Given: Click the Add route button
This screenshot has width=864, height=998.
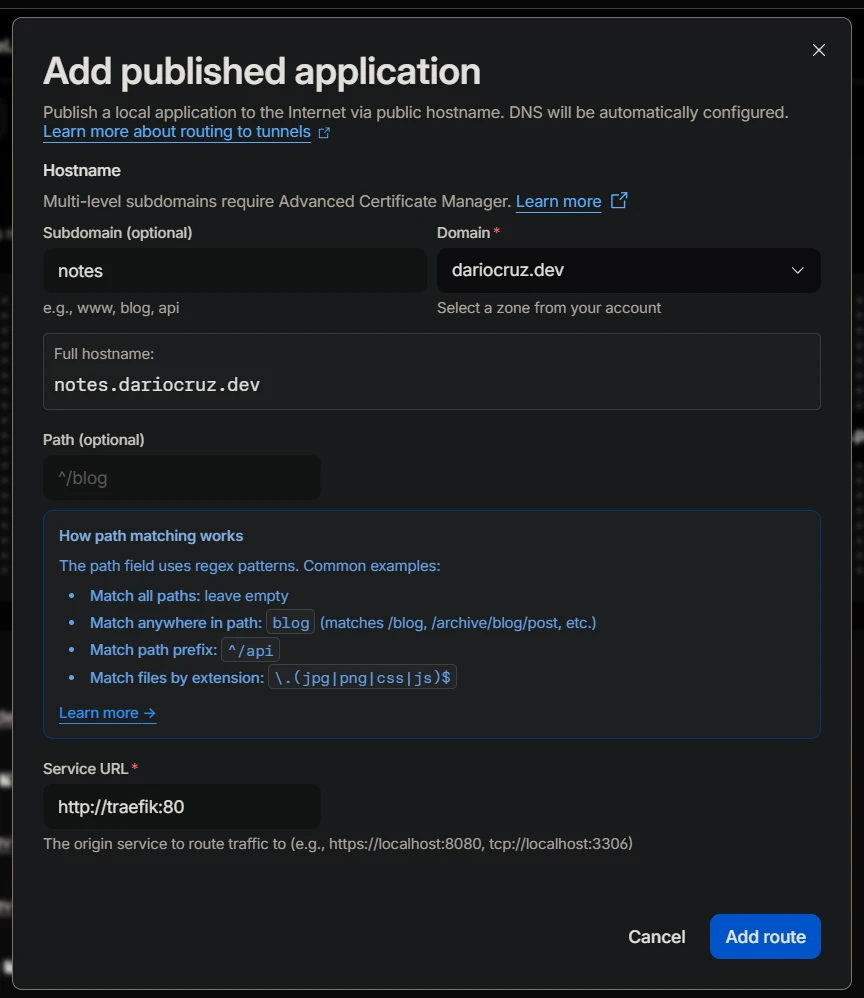Looking at the screenshot, I should tap(765, 937).
